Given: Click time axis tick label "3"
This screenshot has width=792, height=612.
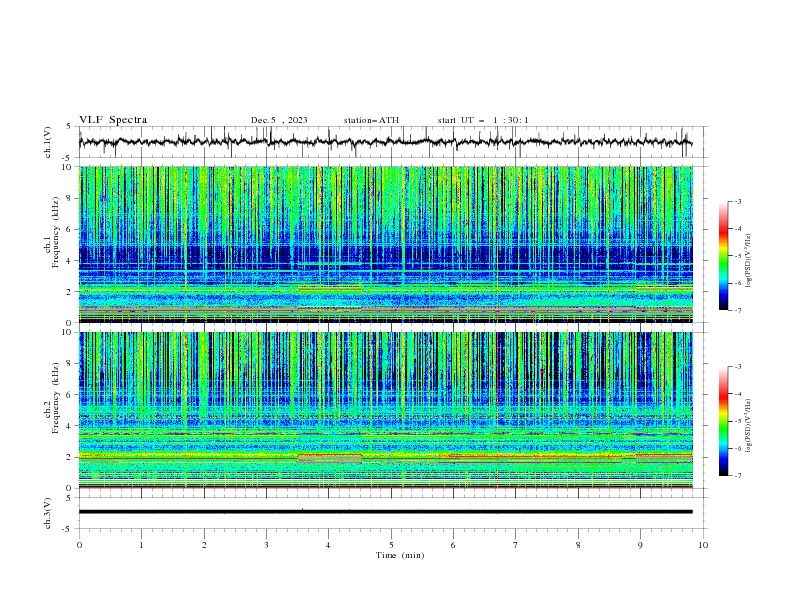Looking at the screenshot, I should pyautogui.click(x=266, y=545).
